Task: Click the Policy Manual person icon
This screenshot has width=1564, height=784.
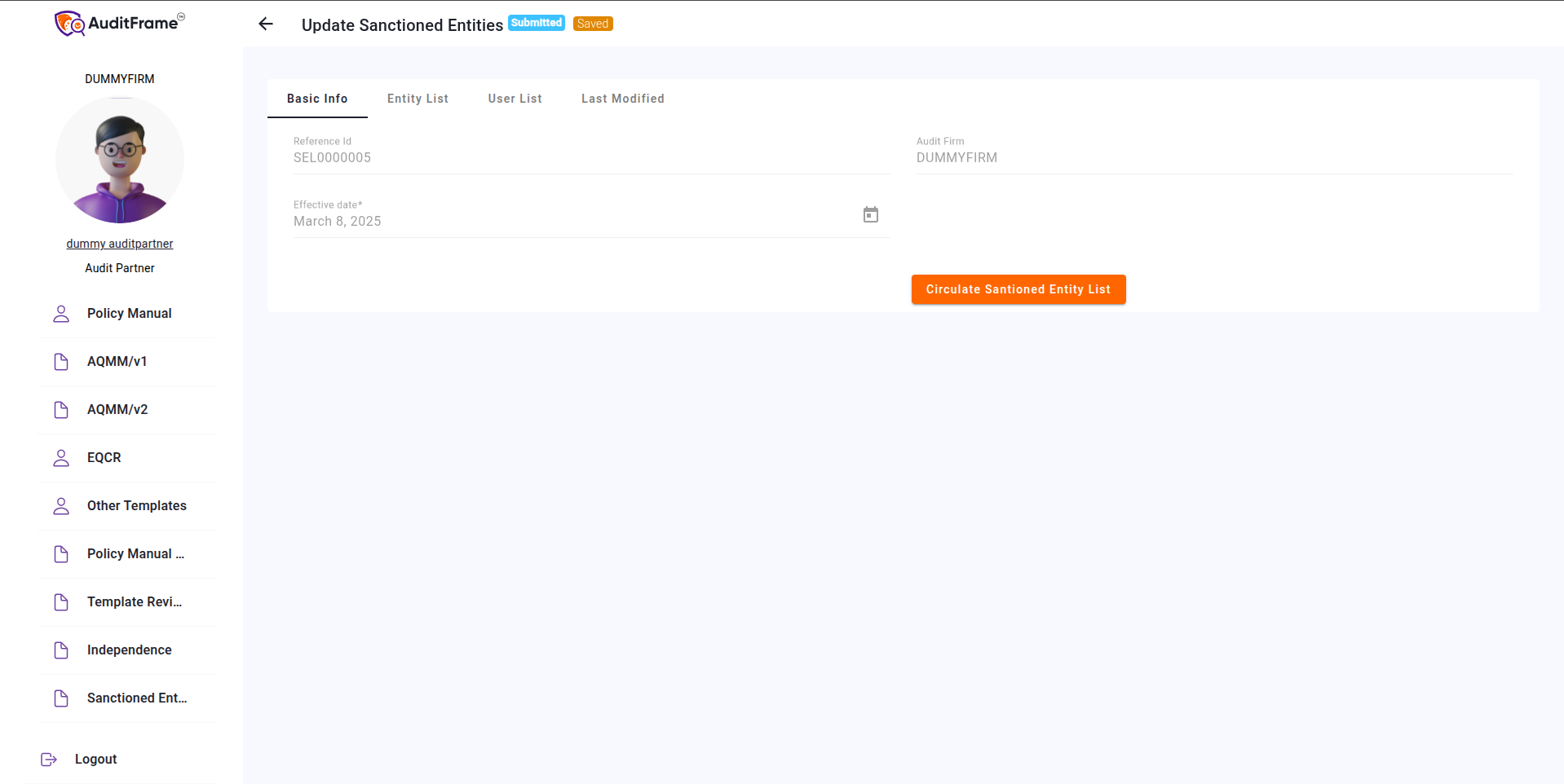Action: 61,314
